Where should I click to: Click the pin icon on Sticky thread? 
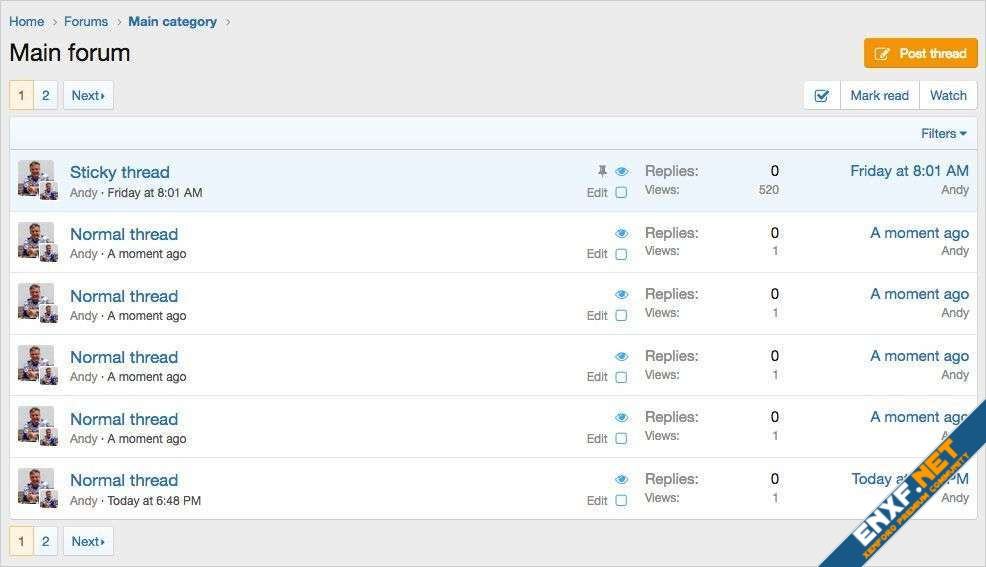pyautogui.click(x=602, y=172)
